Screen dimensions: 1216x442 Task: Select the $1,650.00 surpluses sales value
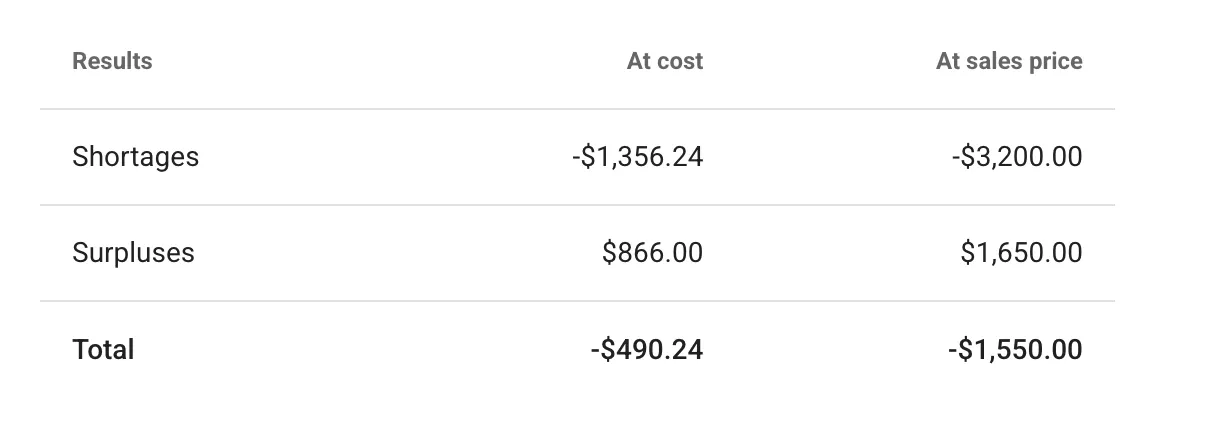(x=1021, y=253)
